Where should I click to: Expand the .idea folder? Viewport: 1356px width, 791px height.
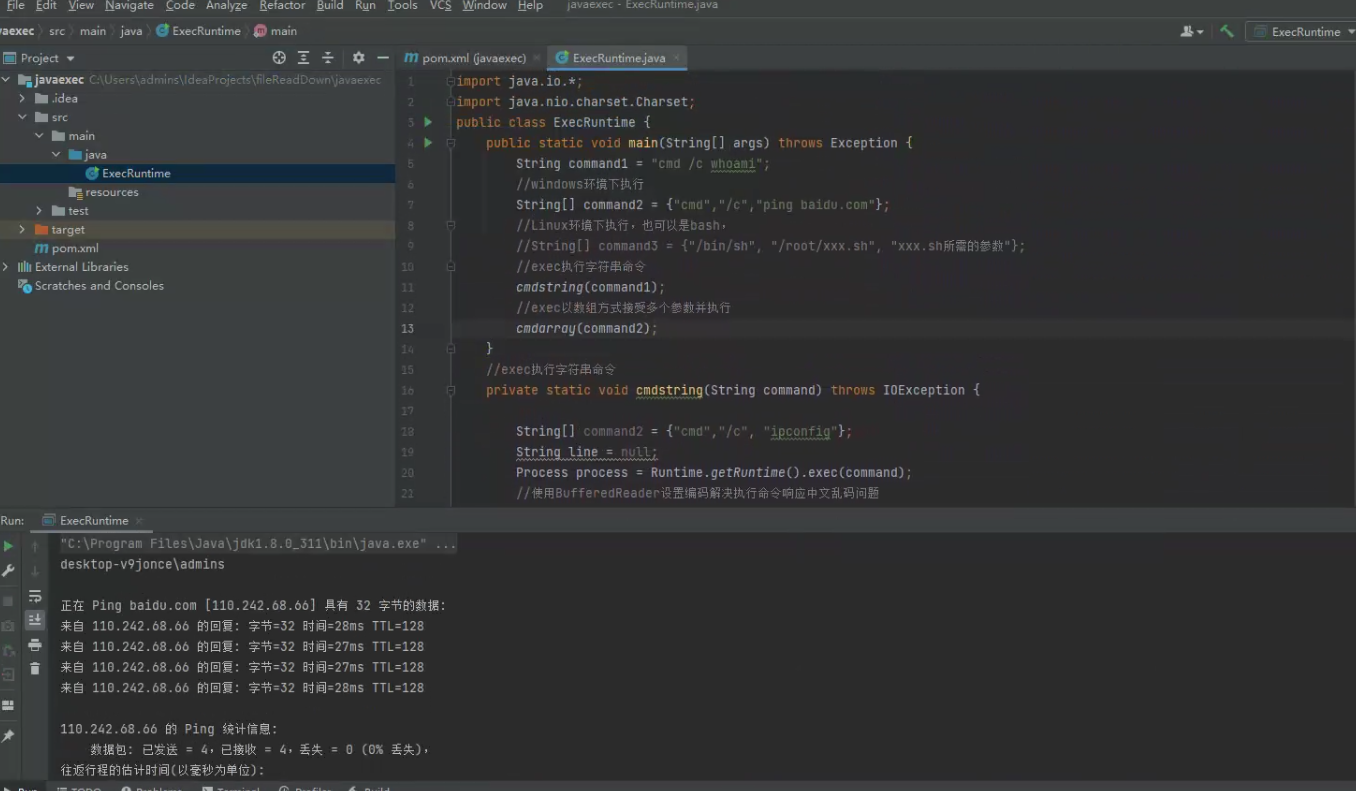(x=22, y=98)
